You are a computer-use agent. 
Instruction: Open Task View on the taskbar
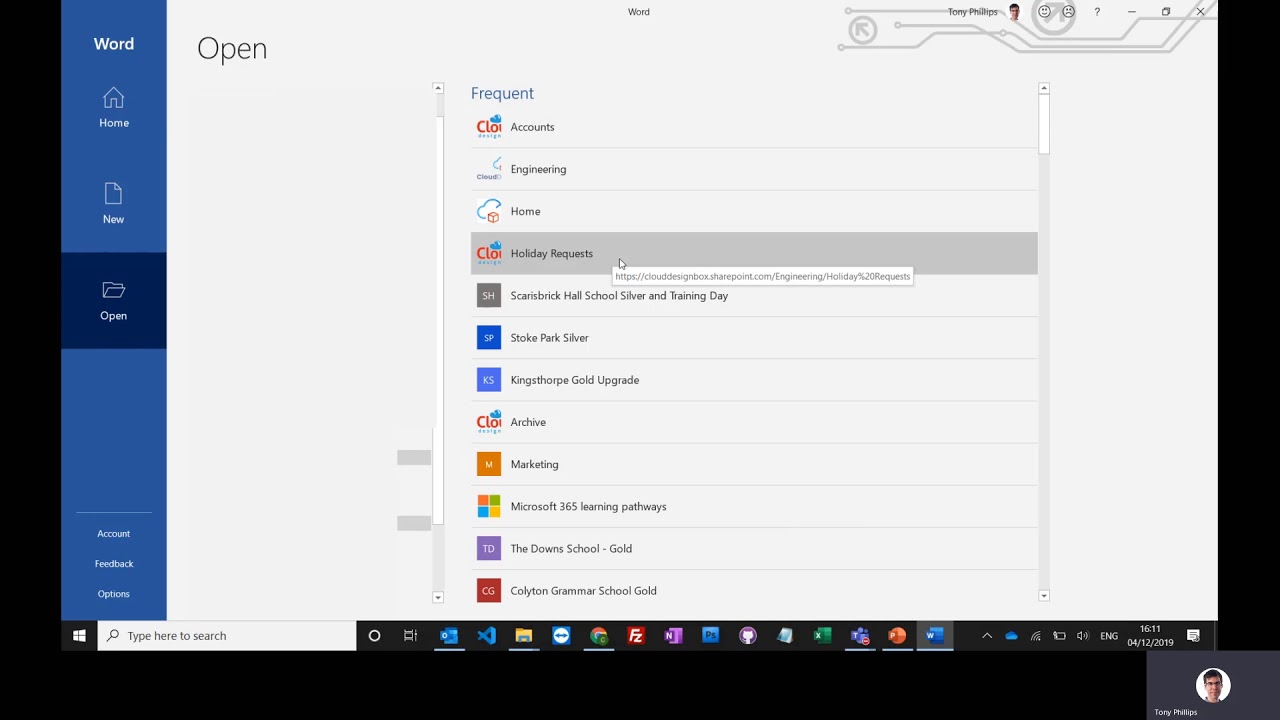(x=410, y=635)
